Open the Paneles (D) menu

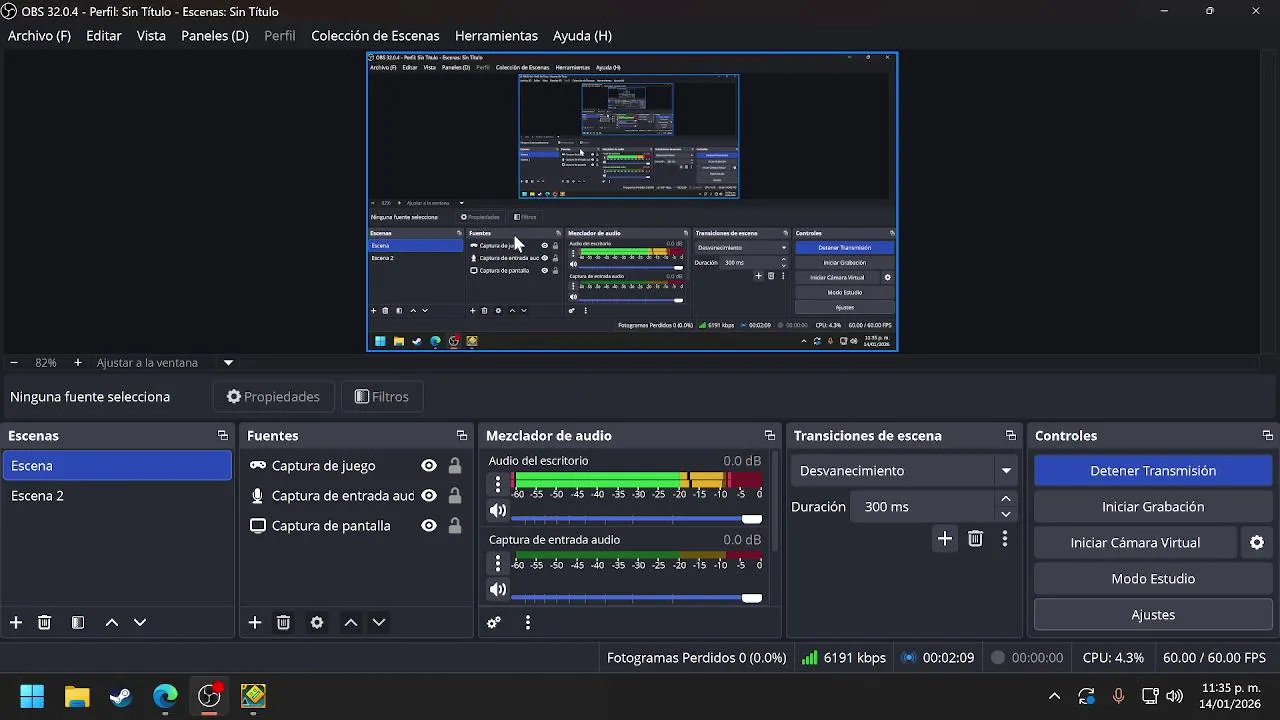point(215,35)
